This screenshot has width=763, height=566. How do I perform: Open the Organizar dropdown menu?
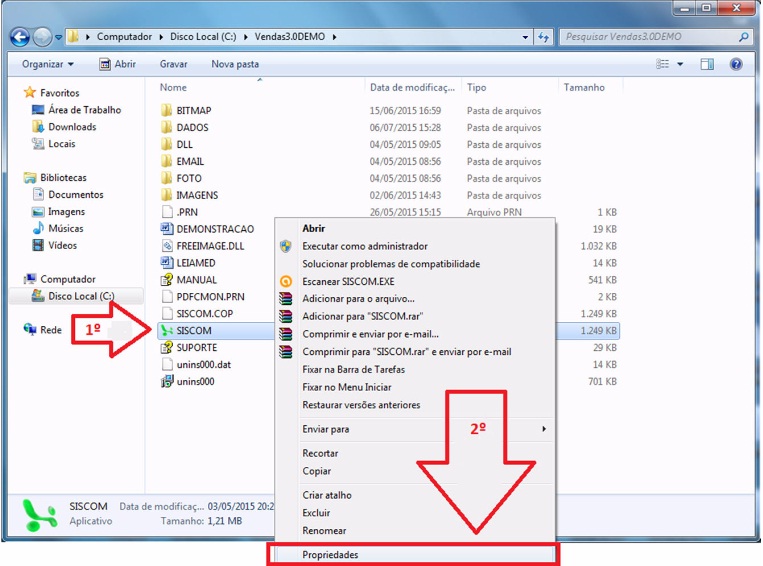tap(48, 64)
